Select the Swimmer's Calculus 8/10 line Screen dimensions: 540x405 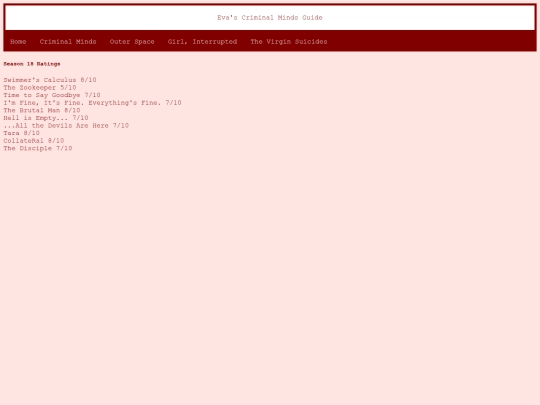50,80
